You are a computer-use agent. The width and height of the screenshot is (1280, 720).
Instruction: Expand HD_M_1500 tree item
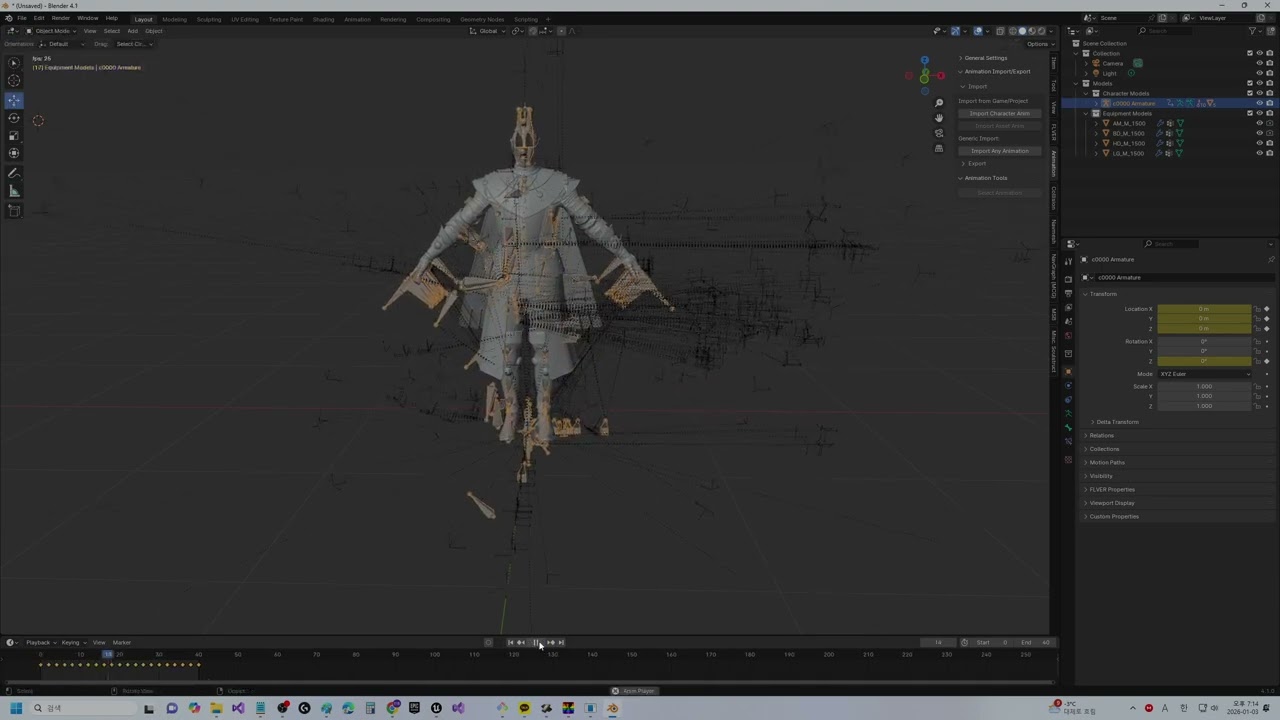(x=1096, y=143)
